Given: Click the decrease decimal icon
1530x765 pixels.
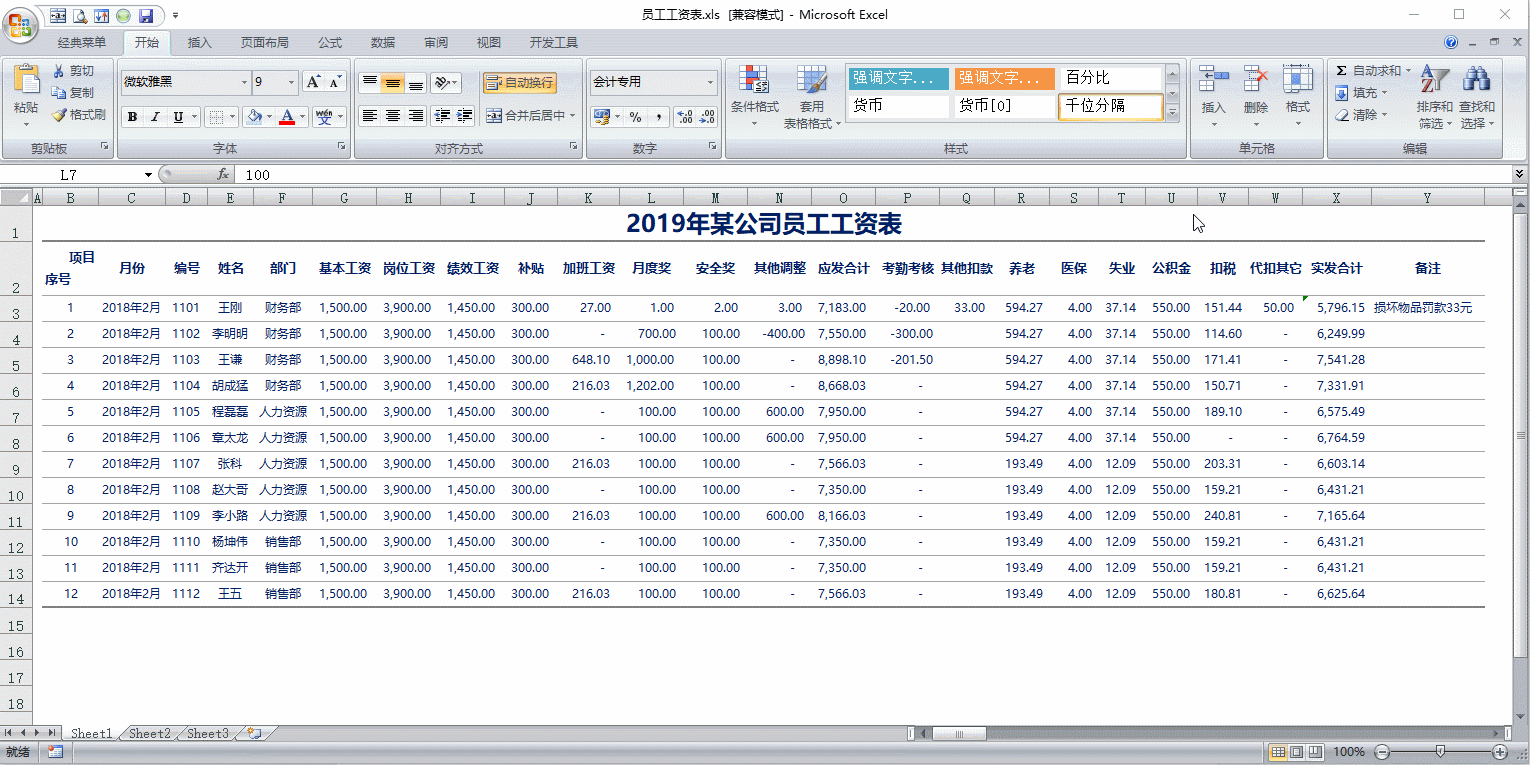Looking at the screenshot, I should 708,117.
